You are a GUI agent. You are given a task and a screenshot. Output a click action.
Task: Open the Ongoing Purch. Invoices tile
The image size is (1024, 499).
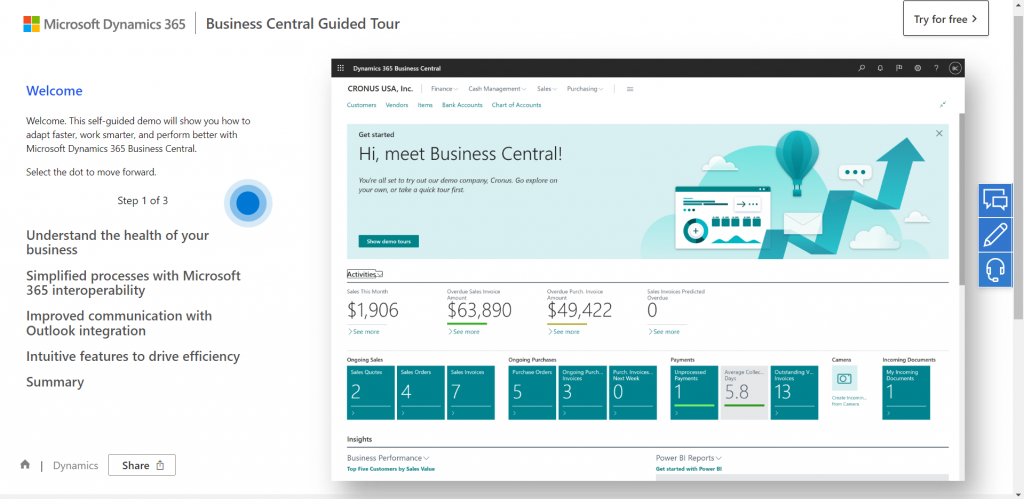(x=583, y=393)
